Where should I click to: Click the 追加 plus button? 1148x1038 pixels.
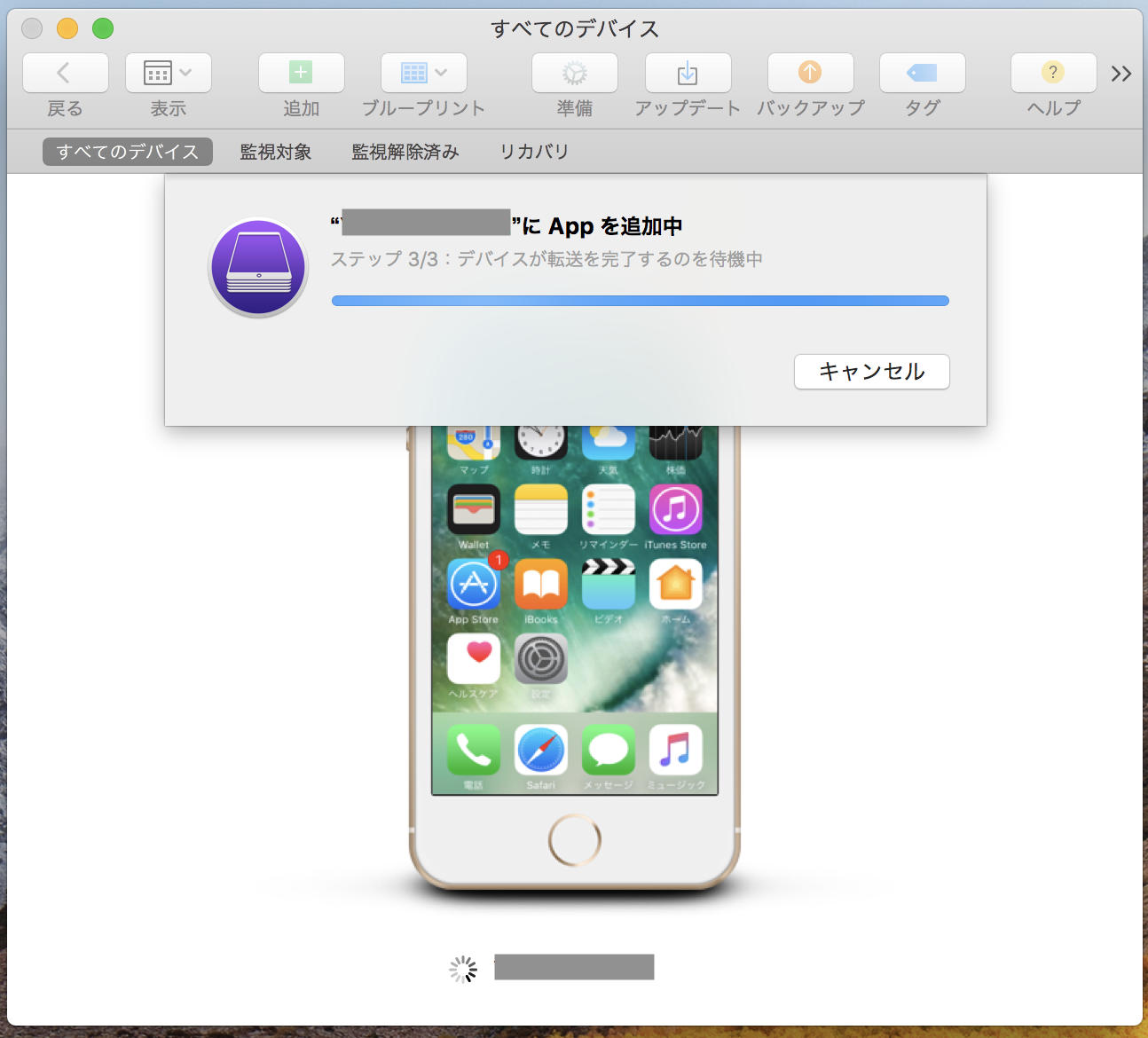click(x=301, y=73)
